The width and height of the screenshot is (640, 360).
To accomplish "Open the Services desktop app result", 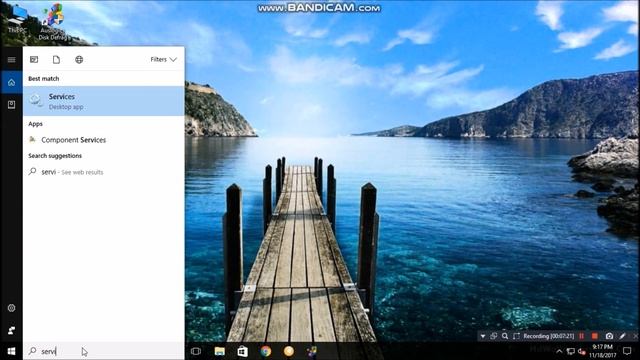I will coord(104,101).
